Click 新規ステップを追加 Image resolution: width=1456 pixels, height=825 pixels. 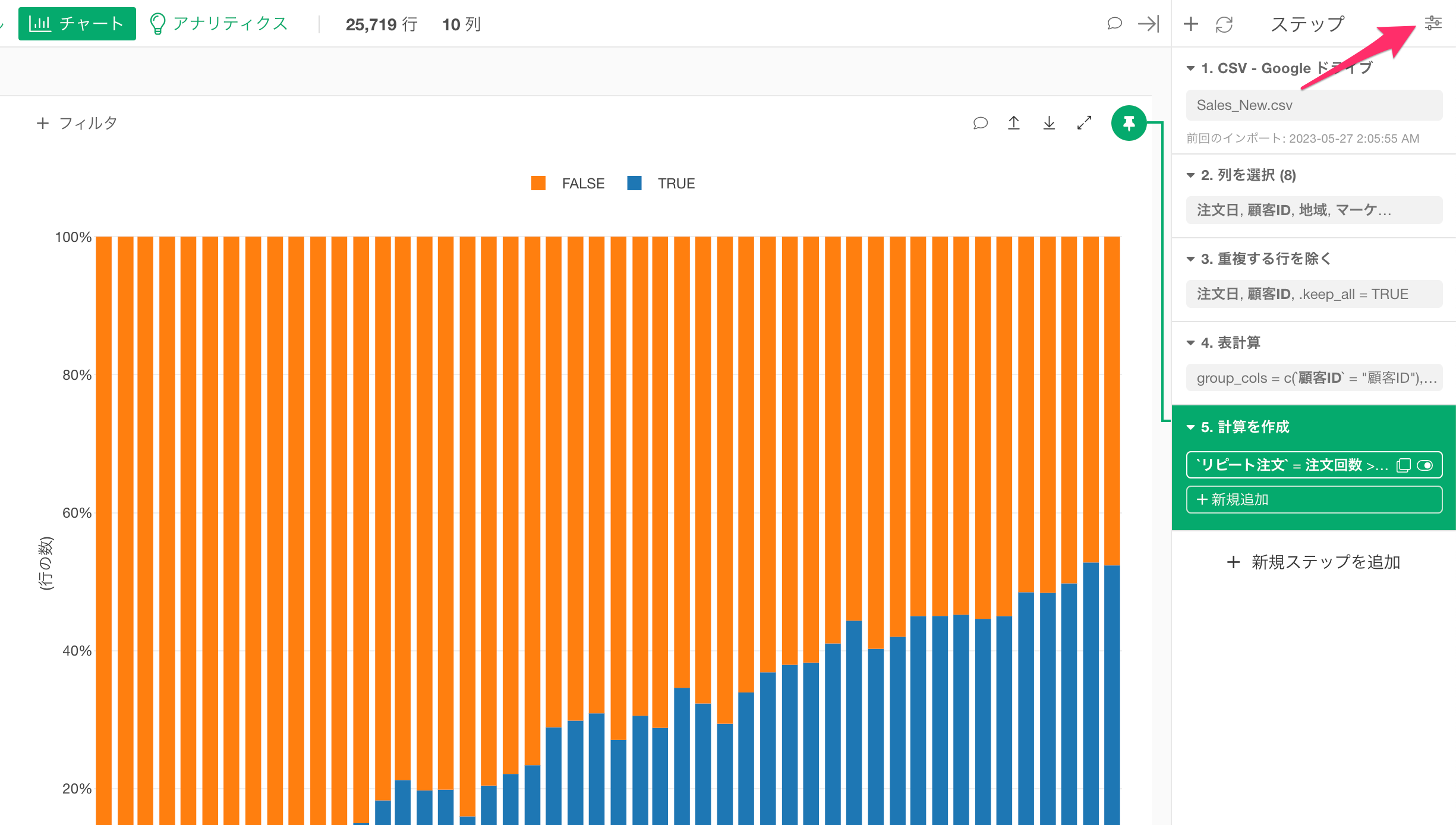pos(1314,562)
